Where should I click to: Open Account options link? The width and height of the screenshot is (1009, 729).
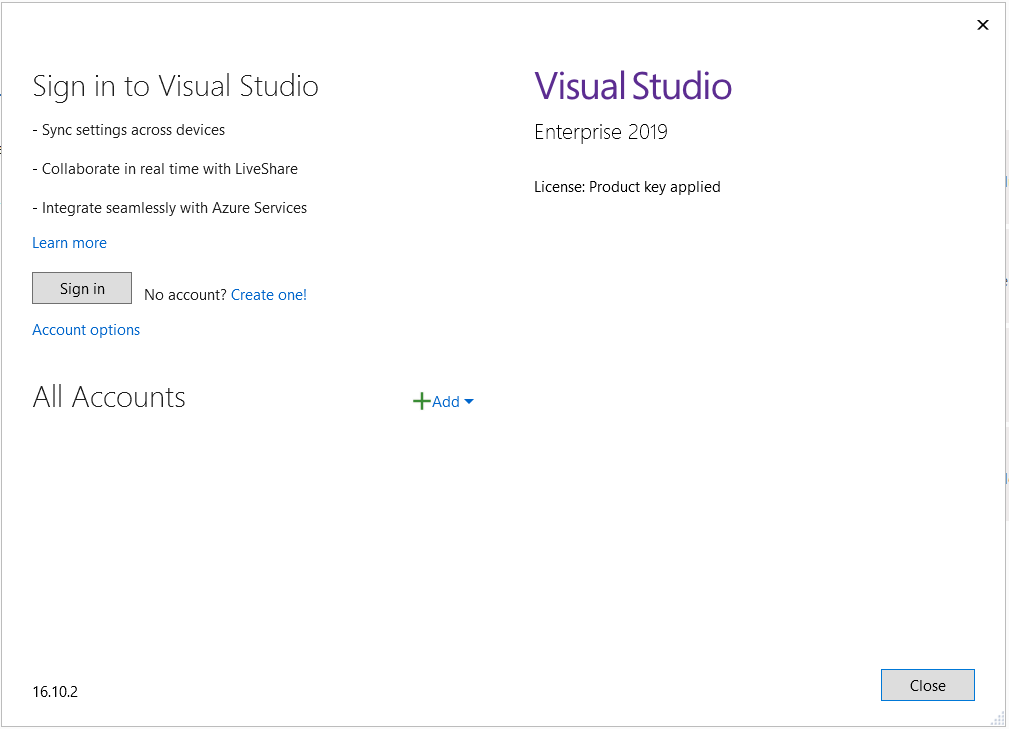tap(86, 329)
